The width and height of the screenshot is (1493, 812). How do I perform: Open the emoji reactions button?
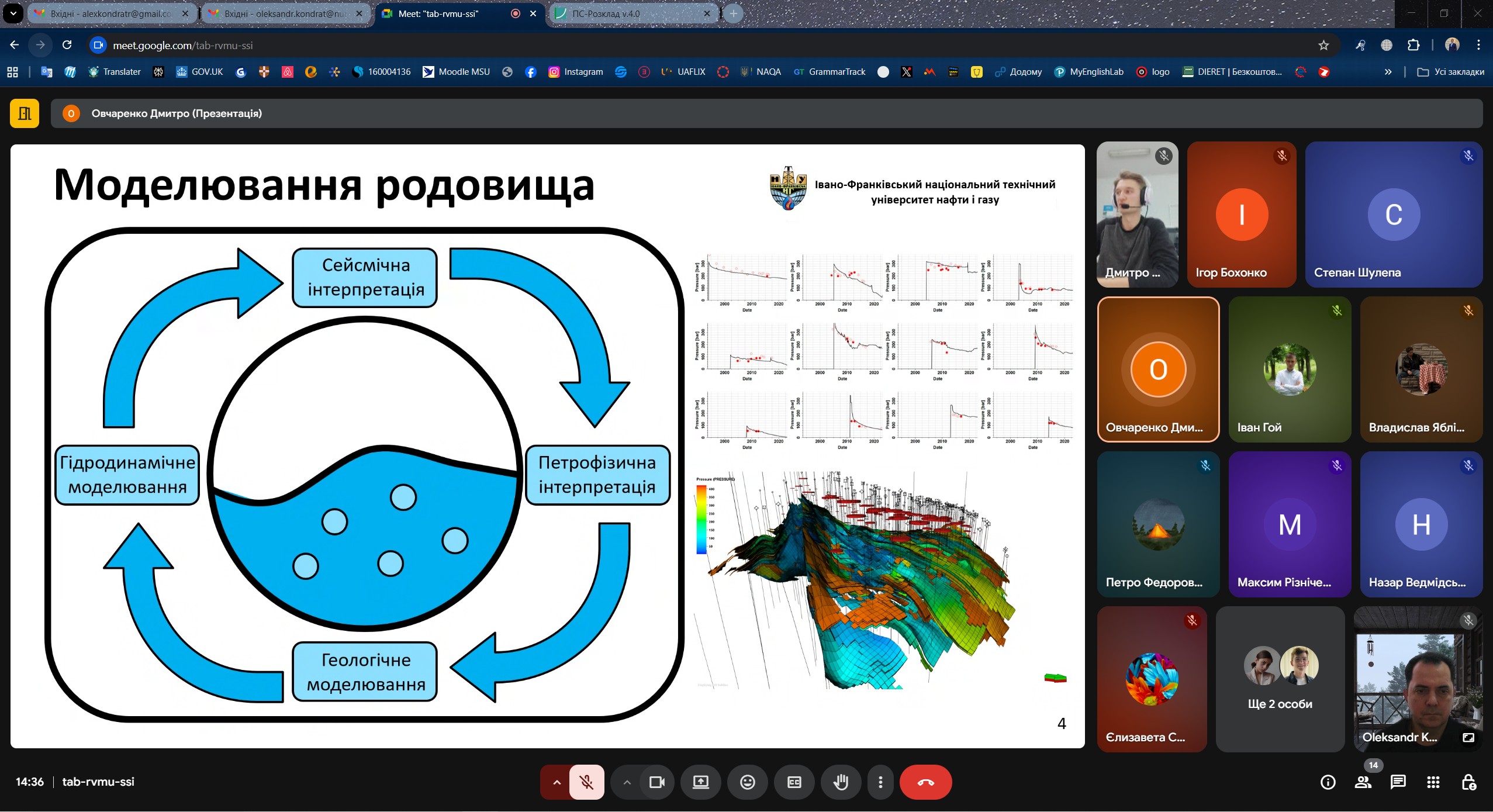(747, 782)
